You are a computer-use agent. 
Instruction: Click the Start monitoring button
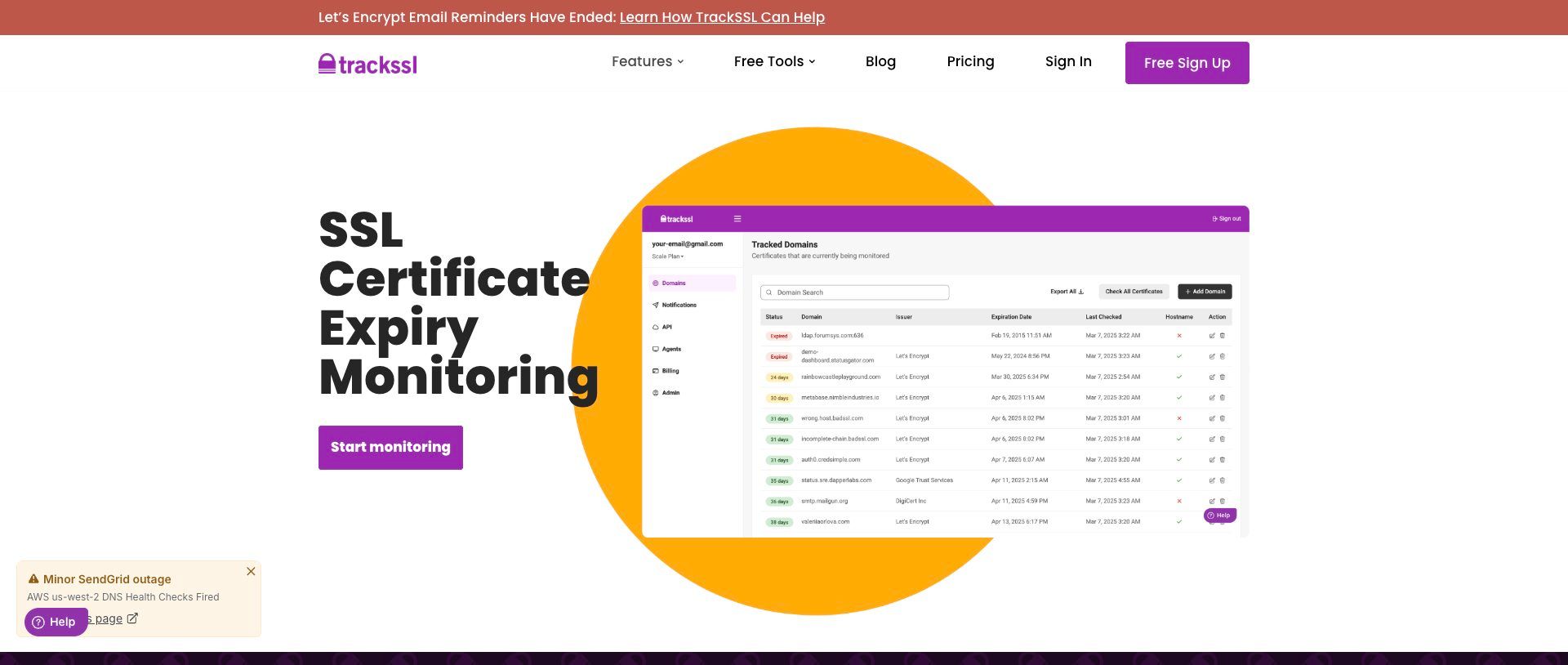coord(390,448)
